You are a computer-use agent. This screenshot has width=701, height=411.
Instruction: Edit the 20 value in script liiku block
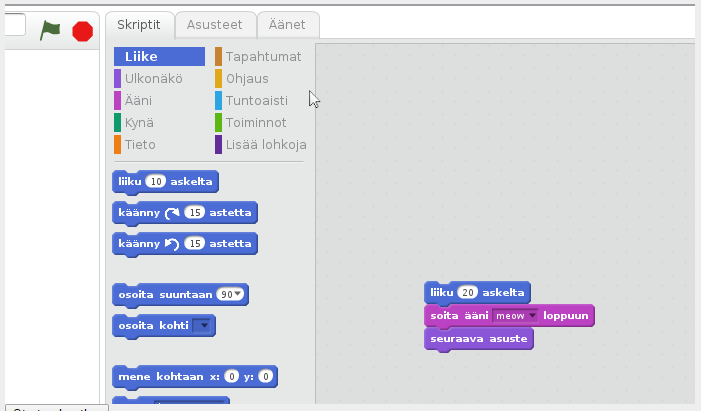coord(468,293)
